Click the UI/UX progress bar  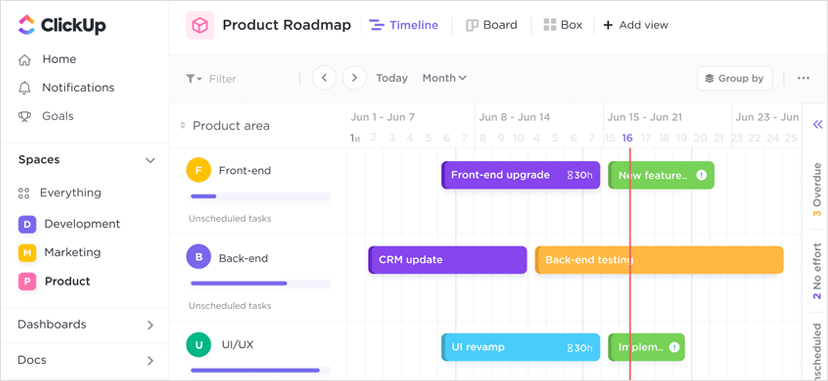(261, 370)
